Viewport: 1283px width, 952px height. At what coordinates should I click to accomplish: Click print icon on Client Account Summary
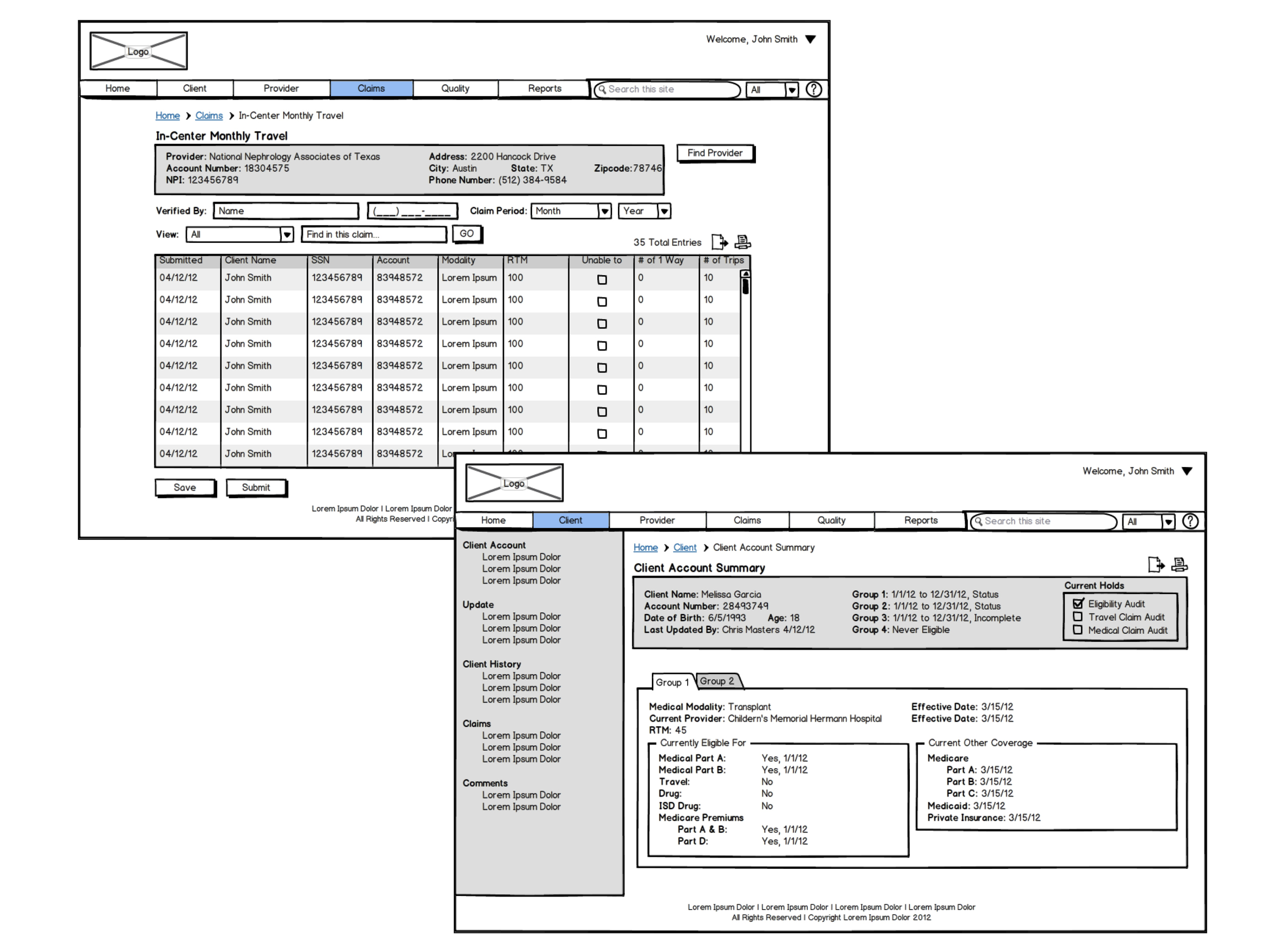point(1179,564)
